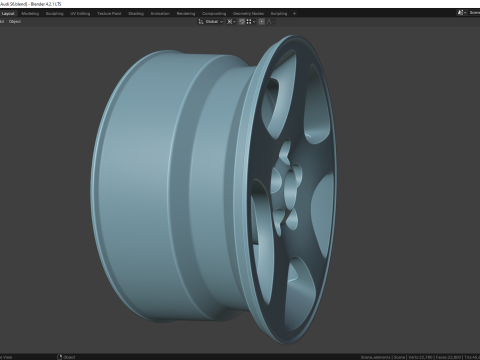Open proportional editing falloff menu
Viewport: 480px width, 360px height.
271,22
